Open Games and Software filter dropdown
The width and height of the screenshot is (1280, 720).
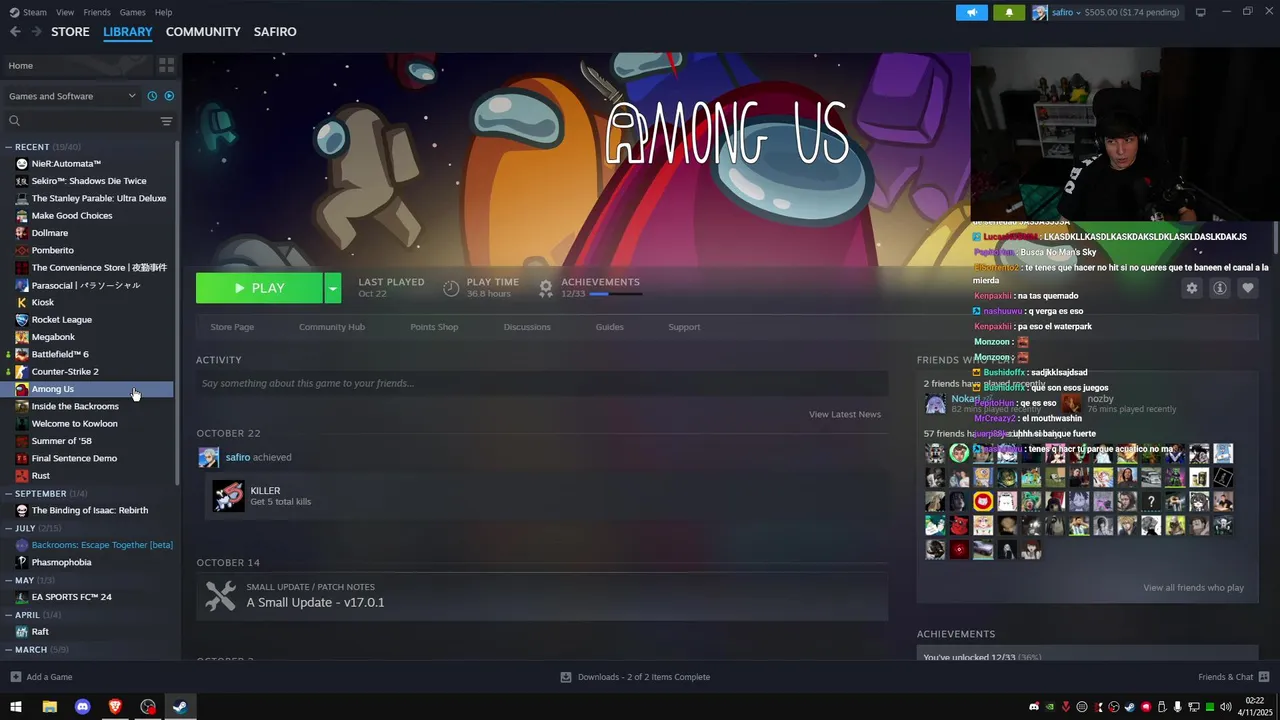(x=72, y=96)
